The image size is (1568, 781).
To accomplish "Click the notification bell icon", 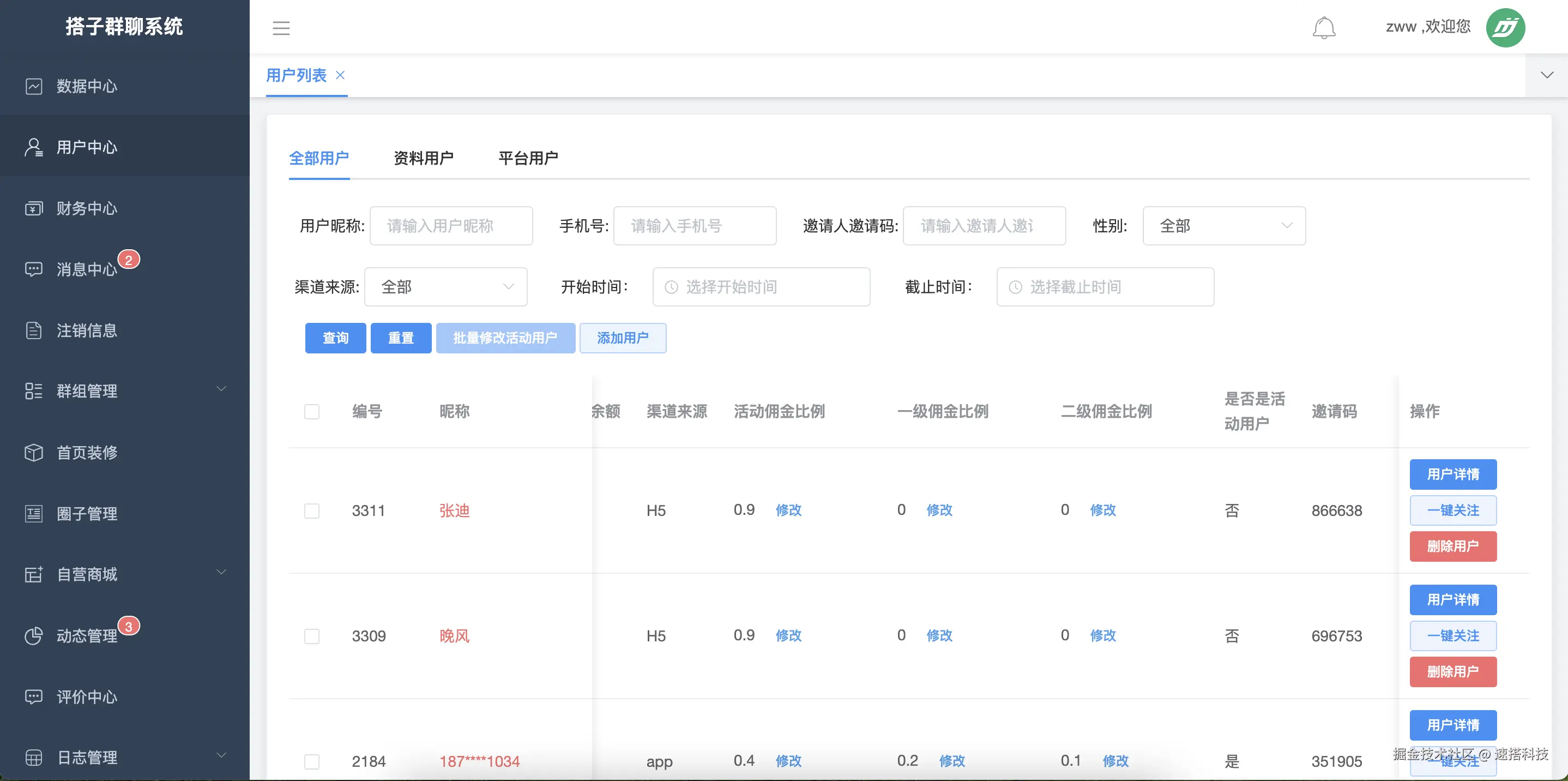I will click(1324, 27).
